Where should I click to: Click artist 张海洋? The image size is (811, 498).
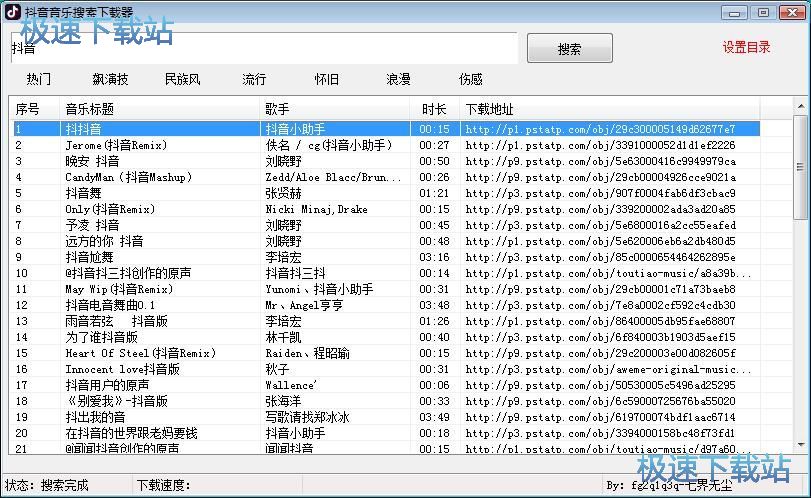coord(283,401)
